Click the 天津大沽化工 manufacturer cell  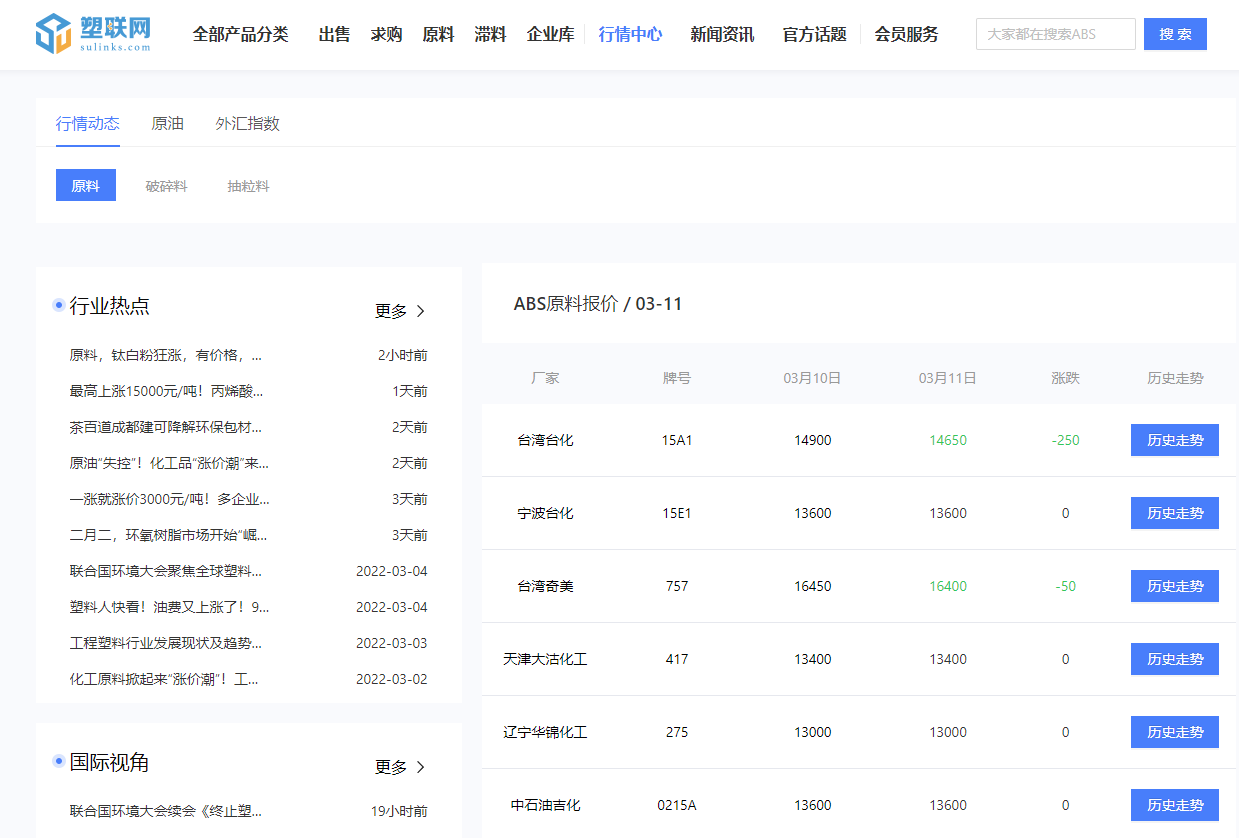pos(545,659)
